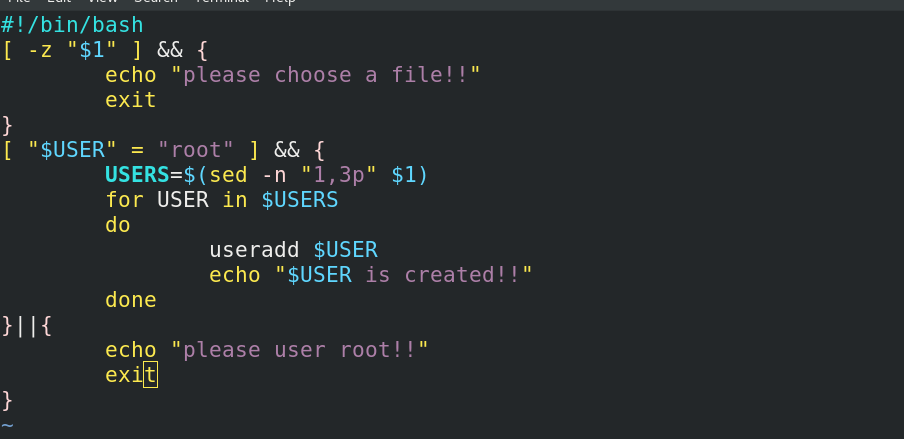The image size is (904, 439).
Task: Click echo before "please user root!!"
Action: (x=131, y=350)
